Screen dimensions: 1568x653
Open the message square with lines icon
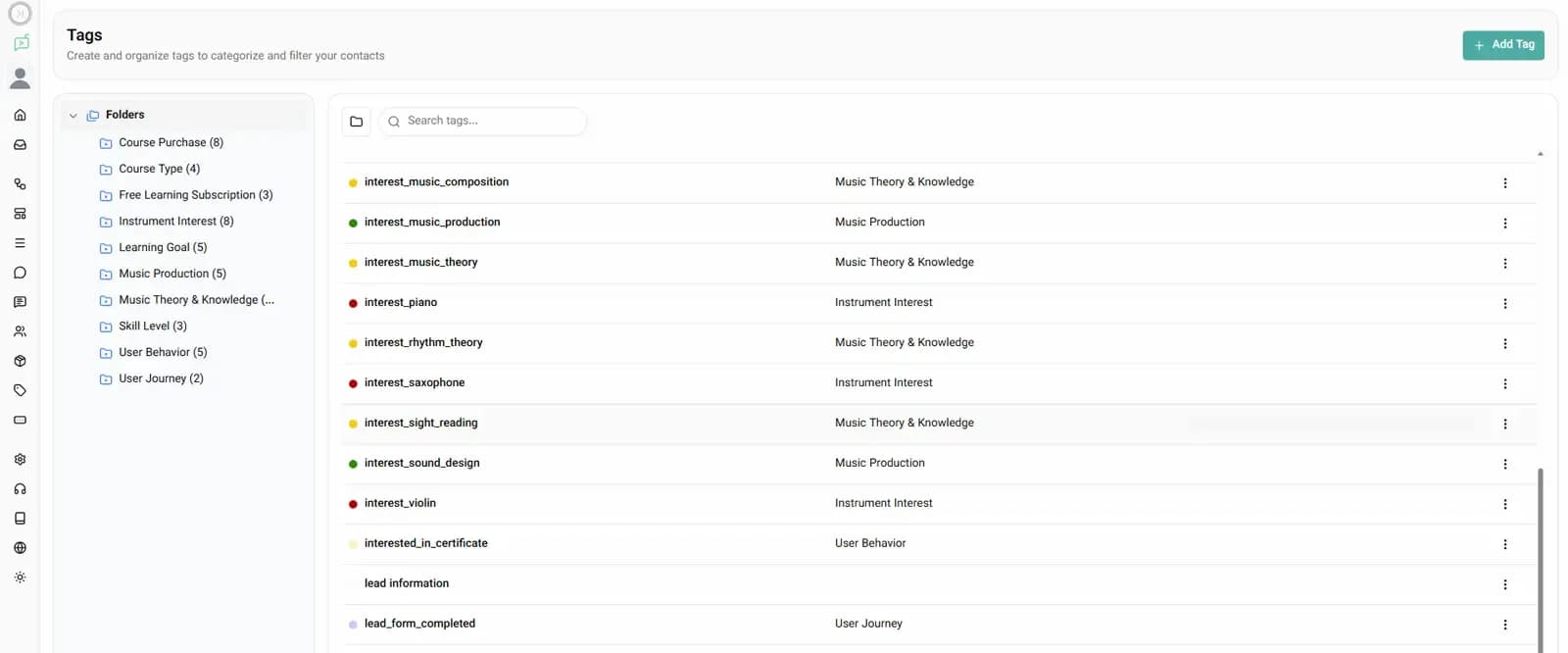coord(20,302)
